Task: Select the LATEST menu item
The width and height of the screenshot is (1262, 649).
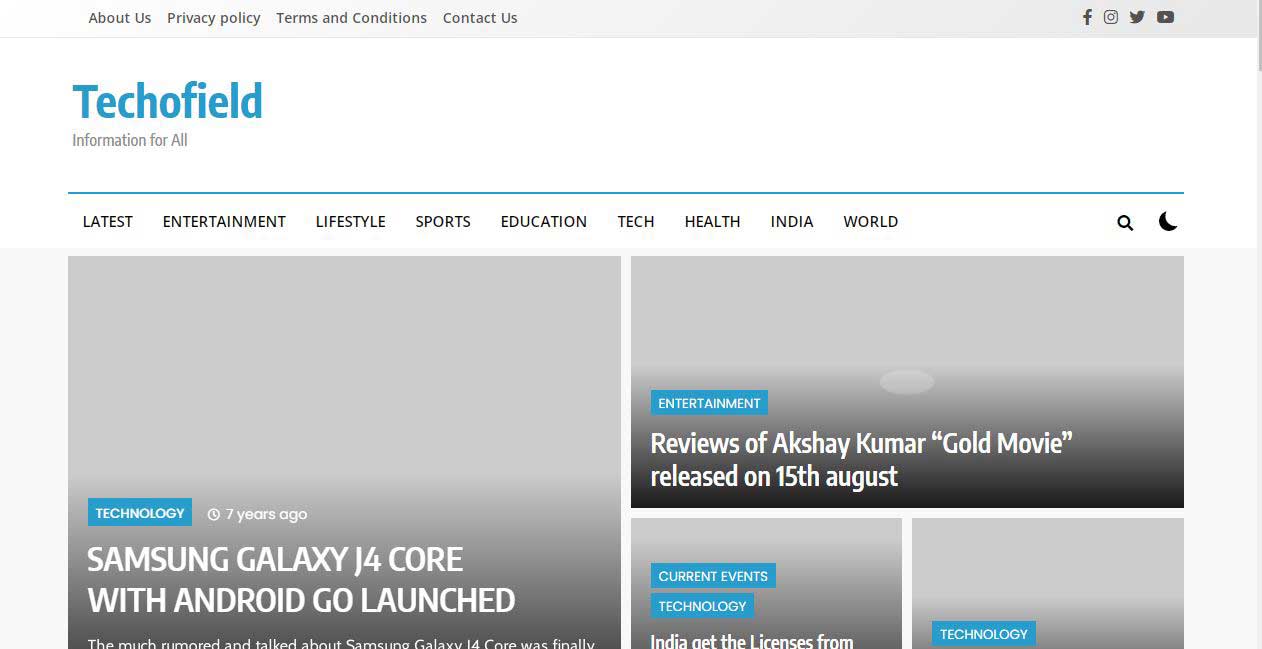Action: (x=108, y=221)
